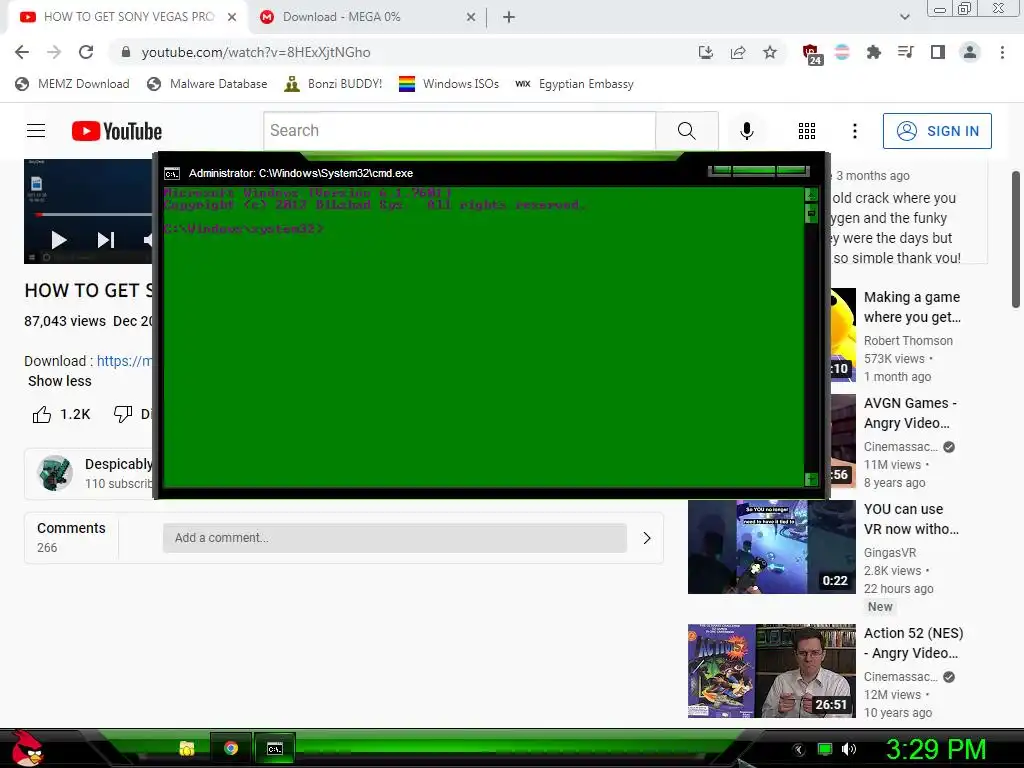Open the Chrome three-dot menu

[x=1002, y=52]
